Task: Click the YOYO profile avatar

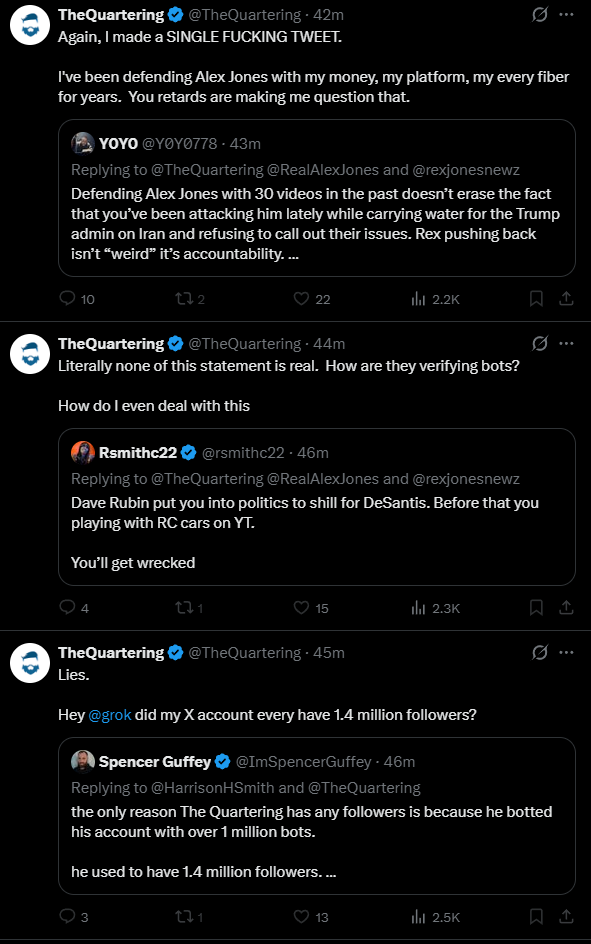Action: click(x=82, y=143)
